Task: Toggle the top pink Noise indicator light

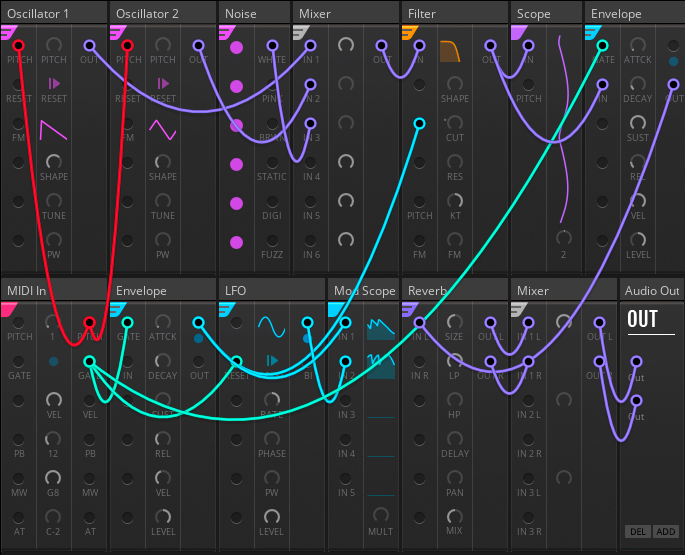Action: point(236,47)
